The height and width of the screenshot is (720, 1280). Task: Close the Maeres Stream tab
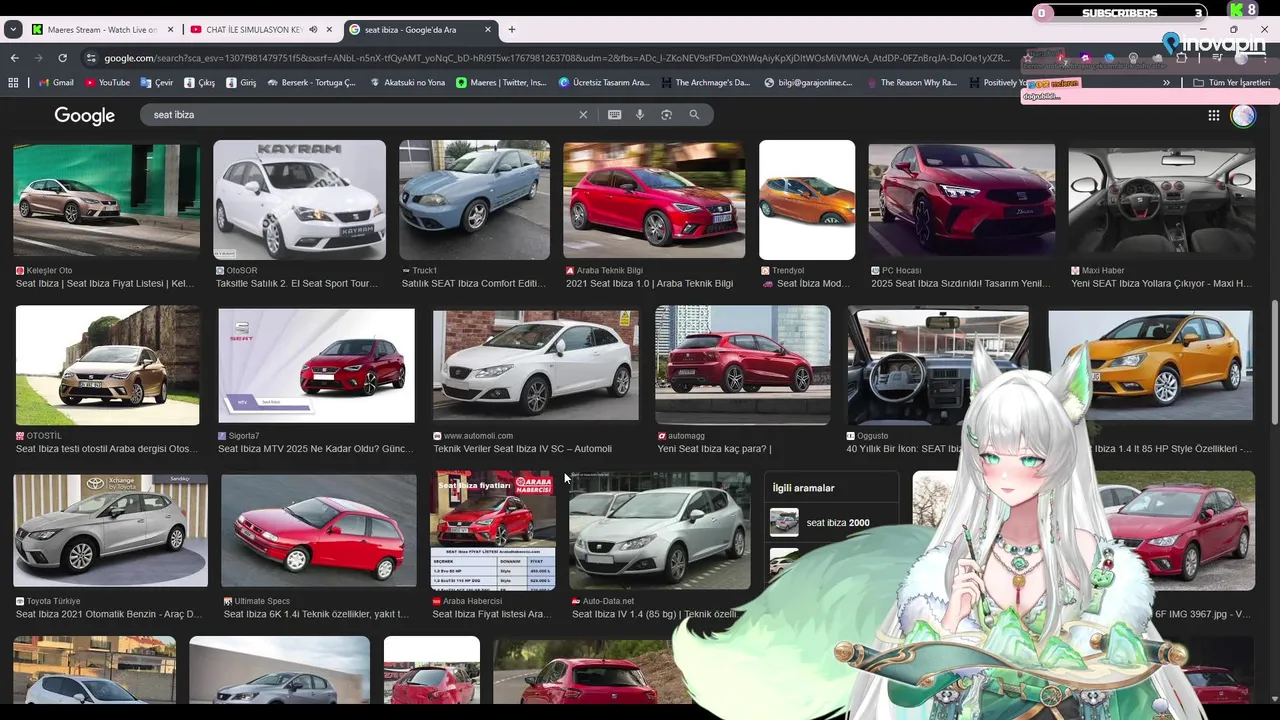[170, 30]
